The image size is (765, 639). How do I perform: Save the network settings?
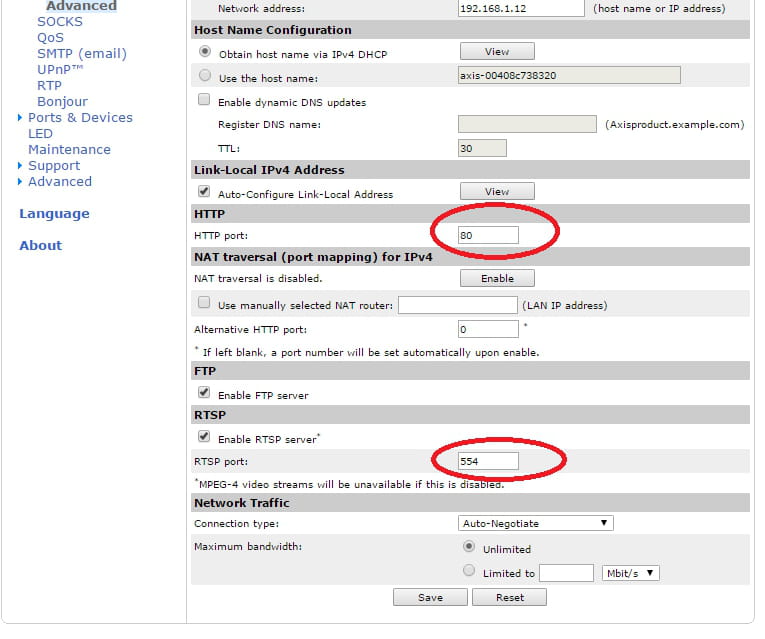[x=430, y=597]
